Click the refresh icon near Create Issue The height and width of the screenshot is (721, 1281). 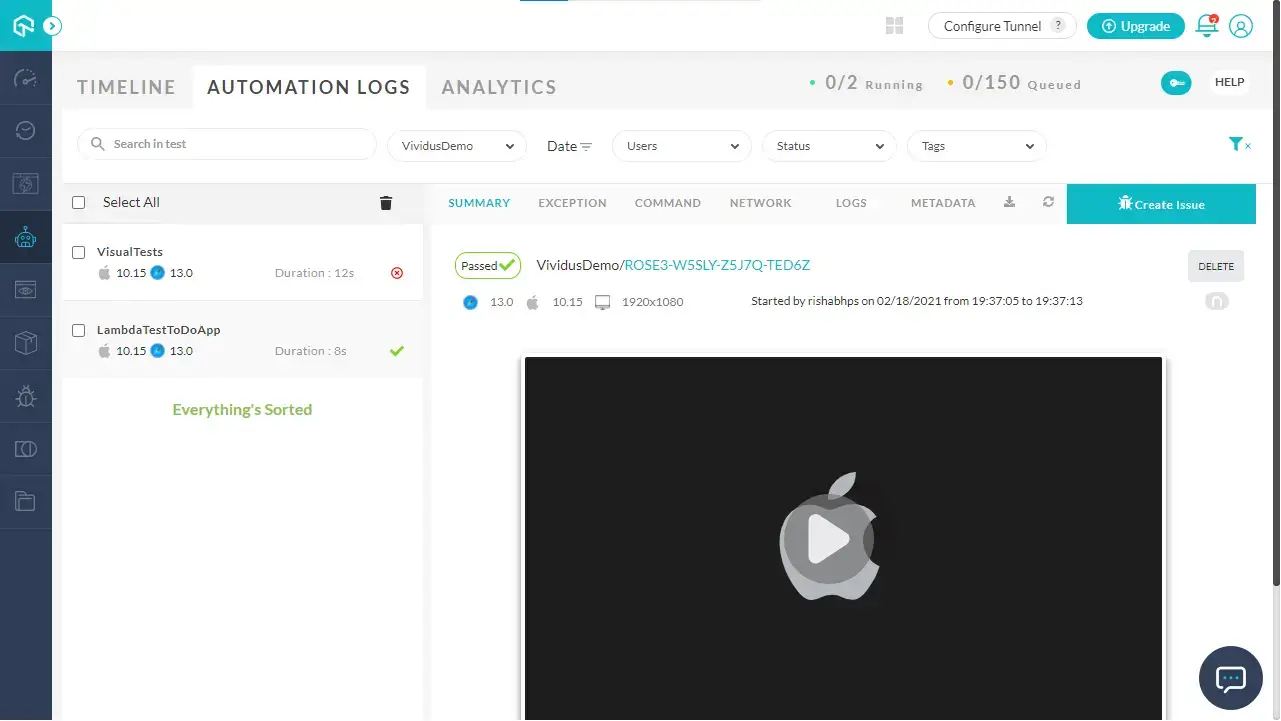pos(1048,202)
